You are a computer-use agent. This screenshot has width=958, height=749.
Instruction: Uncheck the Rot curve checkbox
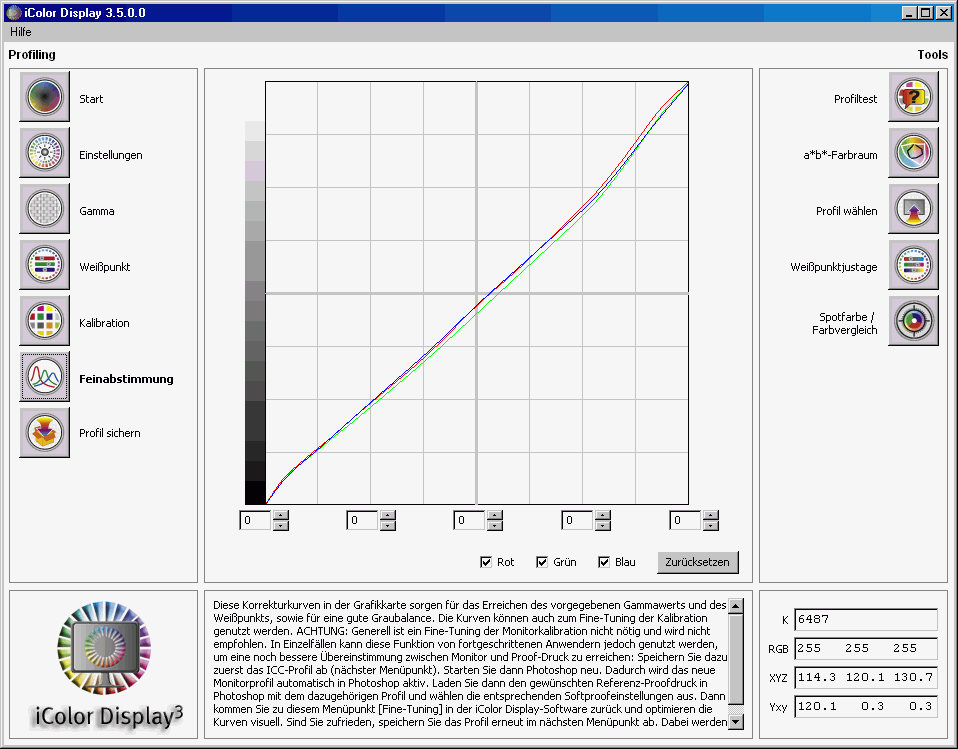tap(487, 562)
